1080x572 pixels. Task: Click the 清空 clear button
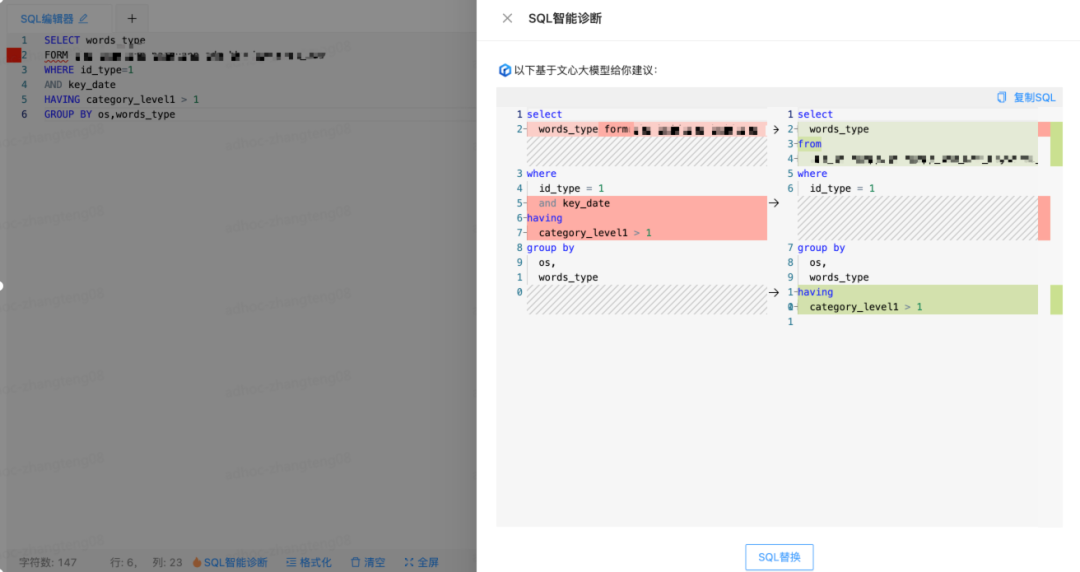pos(374,562)
